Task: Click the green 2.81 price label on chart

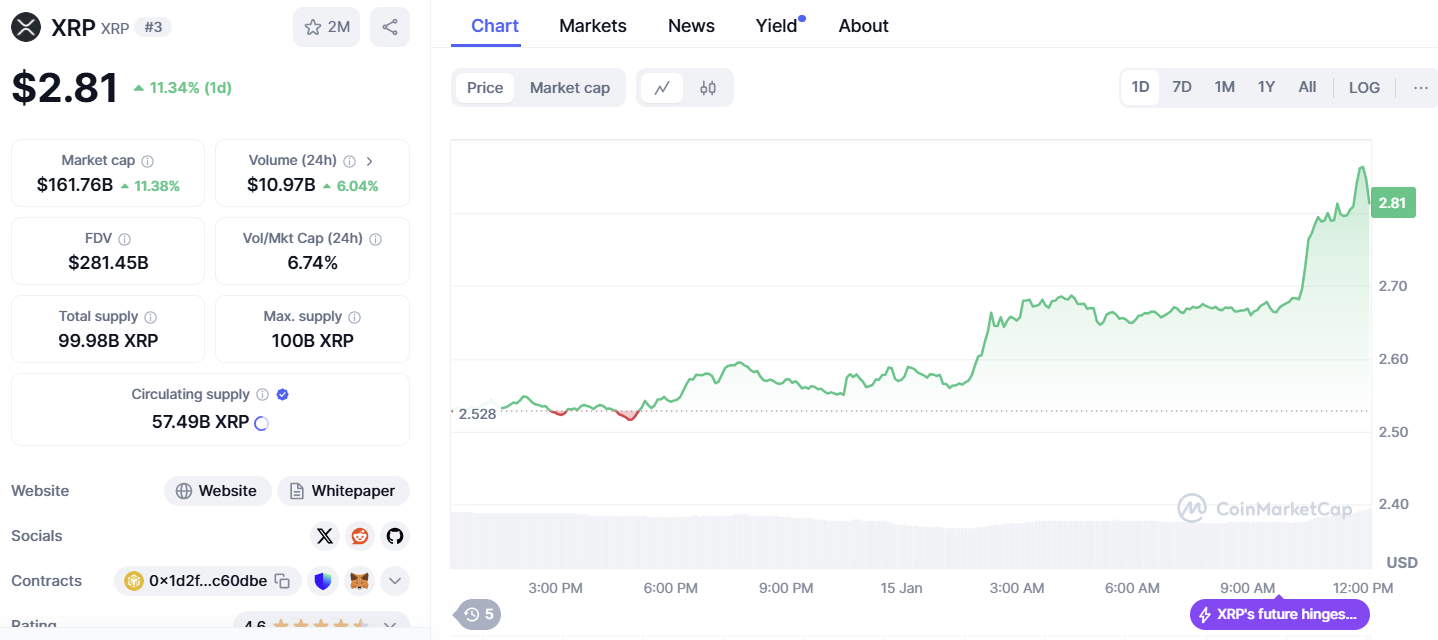Action: (x=1392, y=203)
